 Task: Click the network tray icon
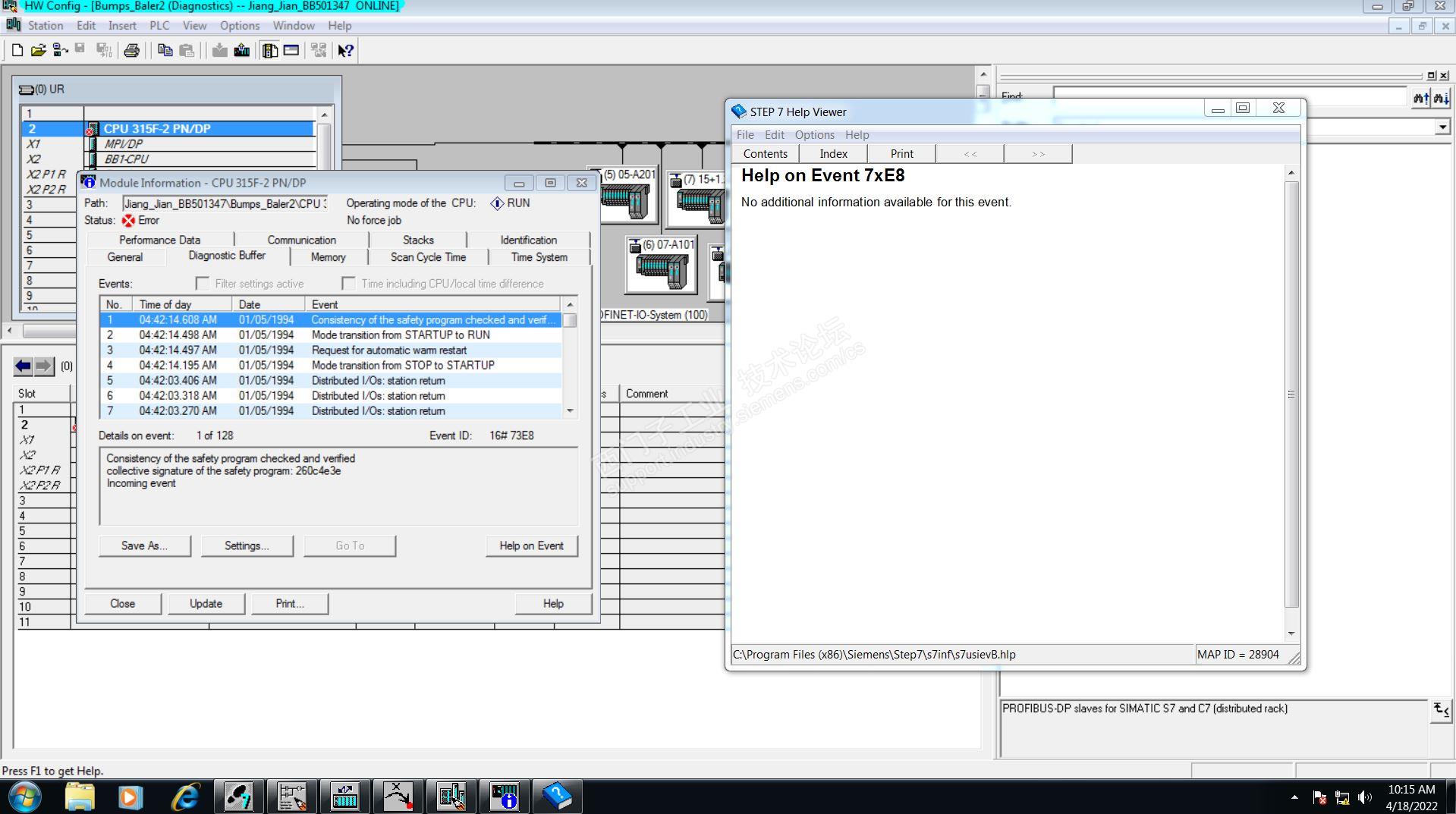[1342, 797]
